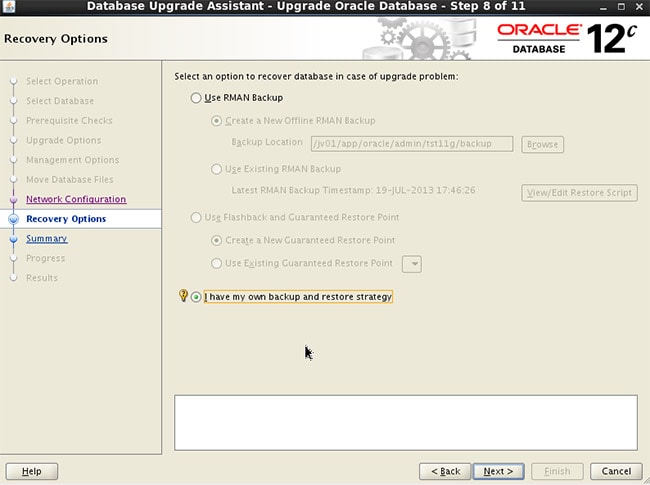Minimize the Database Upgrade Assistant window

(x=603, y=7)
